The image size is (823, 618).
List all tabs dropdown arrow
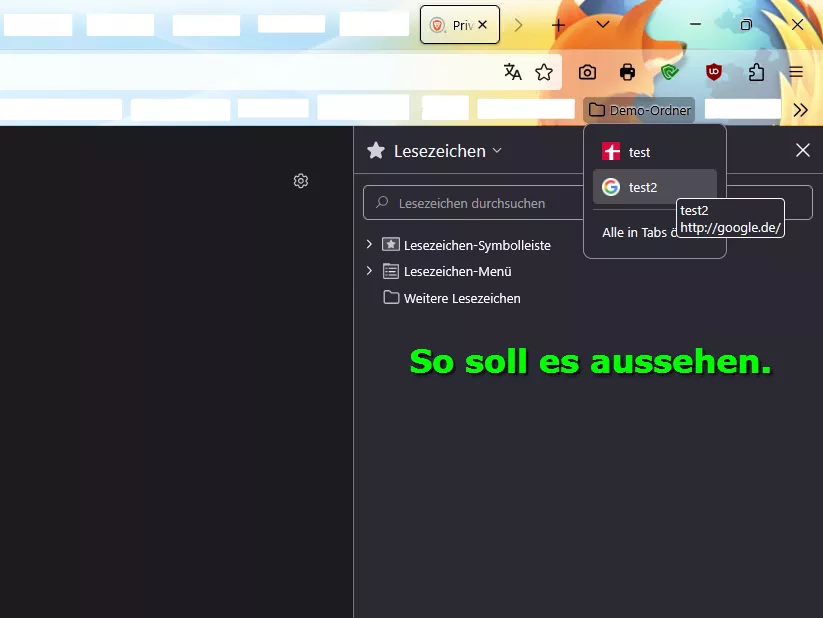point(603,25)
